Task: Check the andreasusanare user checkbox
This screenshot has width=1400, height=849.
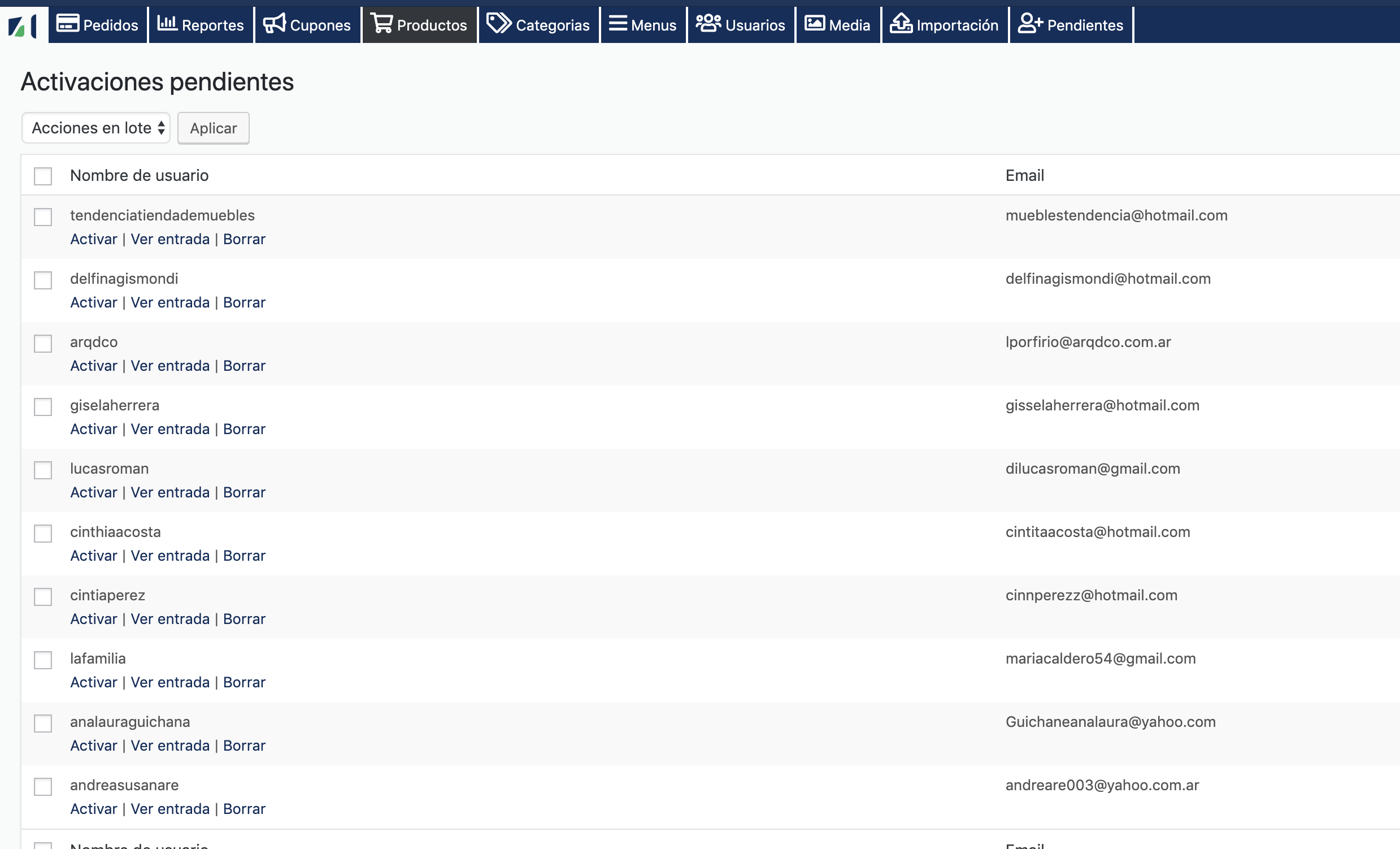Action: point(42,786)
